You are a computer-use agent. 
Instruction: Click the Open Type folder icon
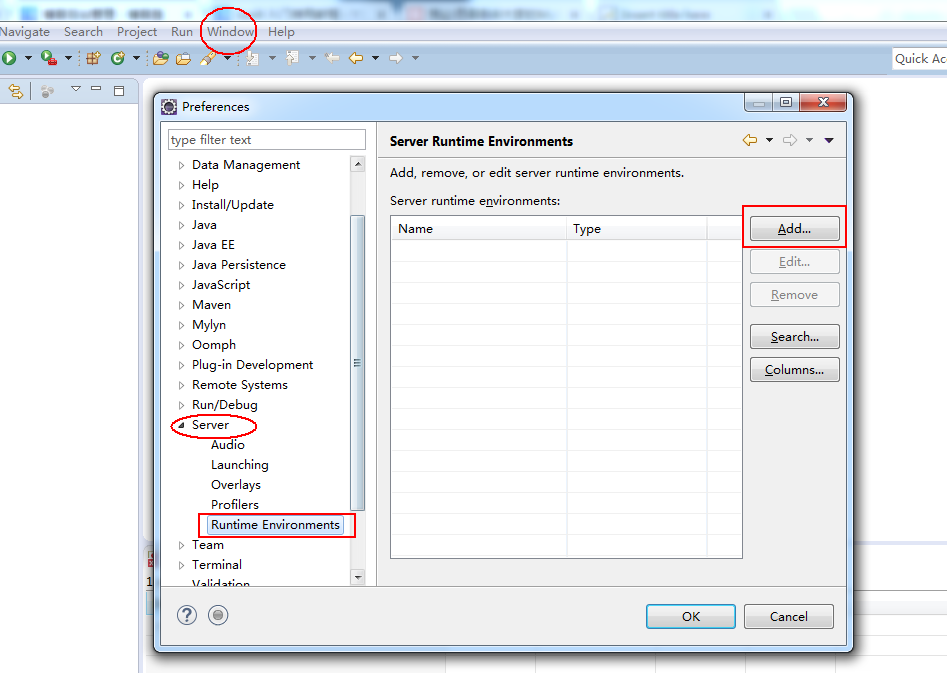(x=161, y=58)
